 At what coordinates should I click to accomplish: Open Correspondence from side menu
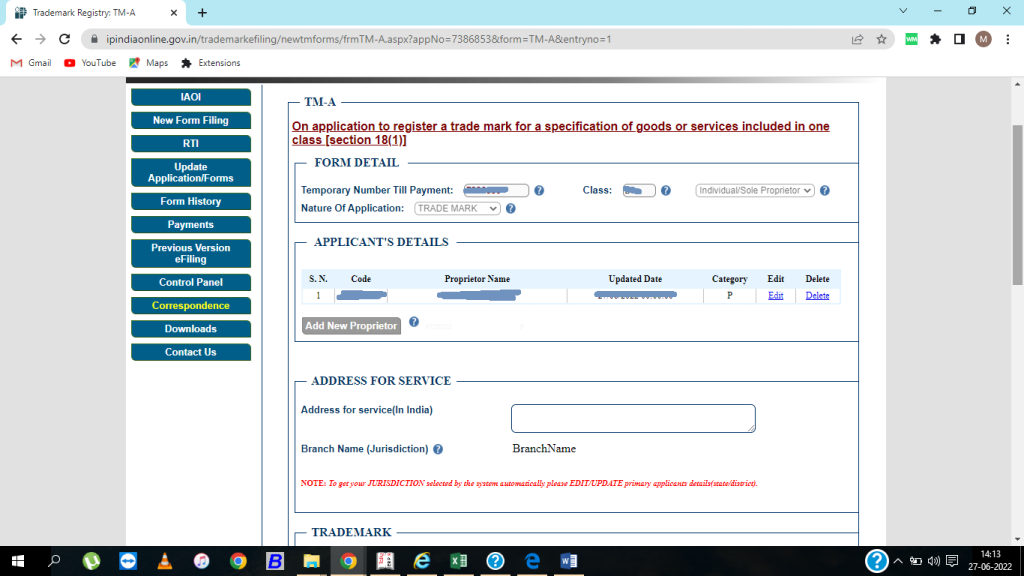click(190, 306)
